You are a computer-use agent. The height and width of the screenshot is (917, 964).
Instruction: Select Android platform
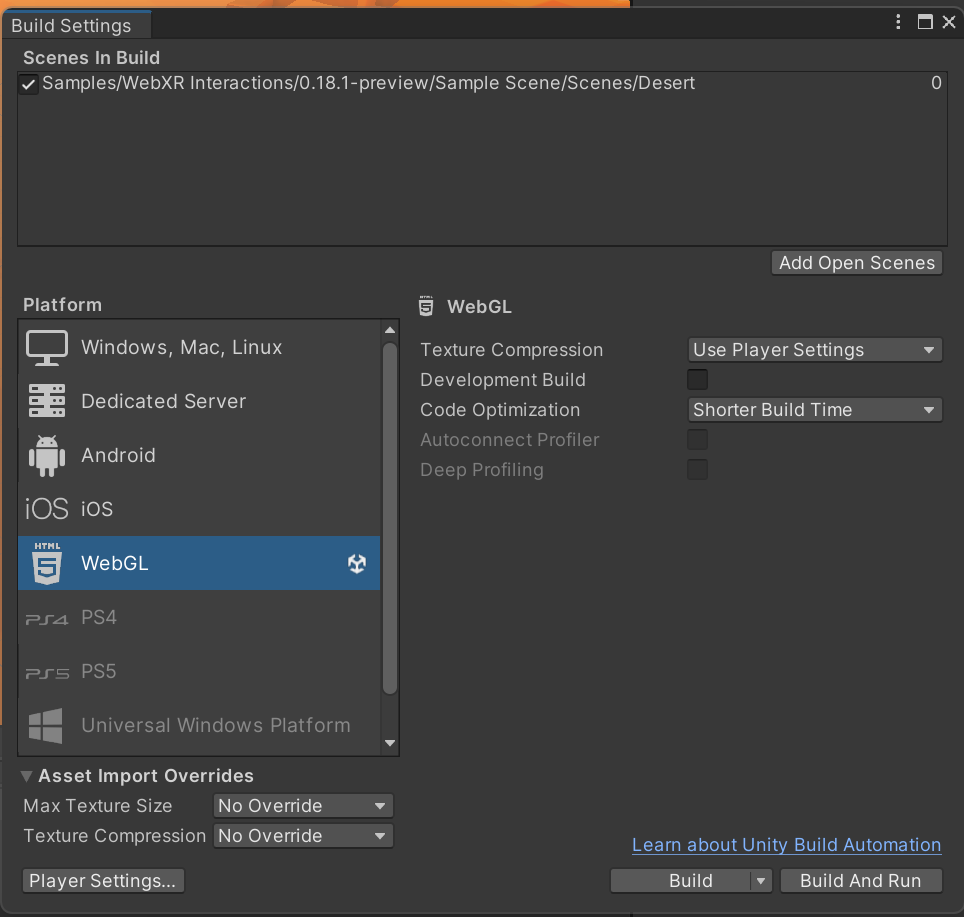(x=199, y=455)
